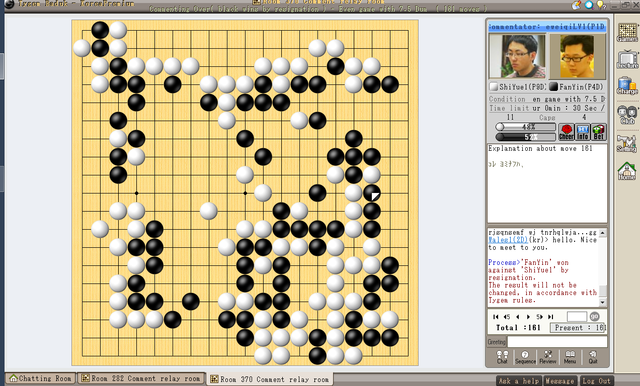Click the white 48% betting bar
This screenshot has width=640, height=386.
tap(526, 127)
